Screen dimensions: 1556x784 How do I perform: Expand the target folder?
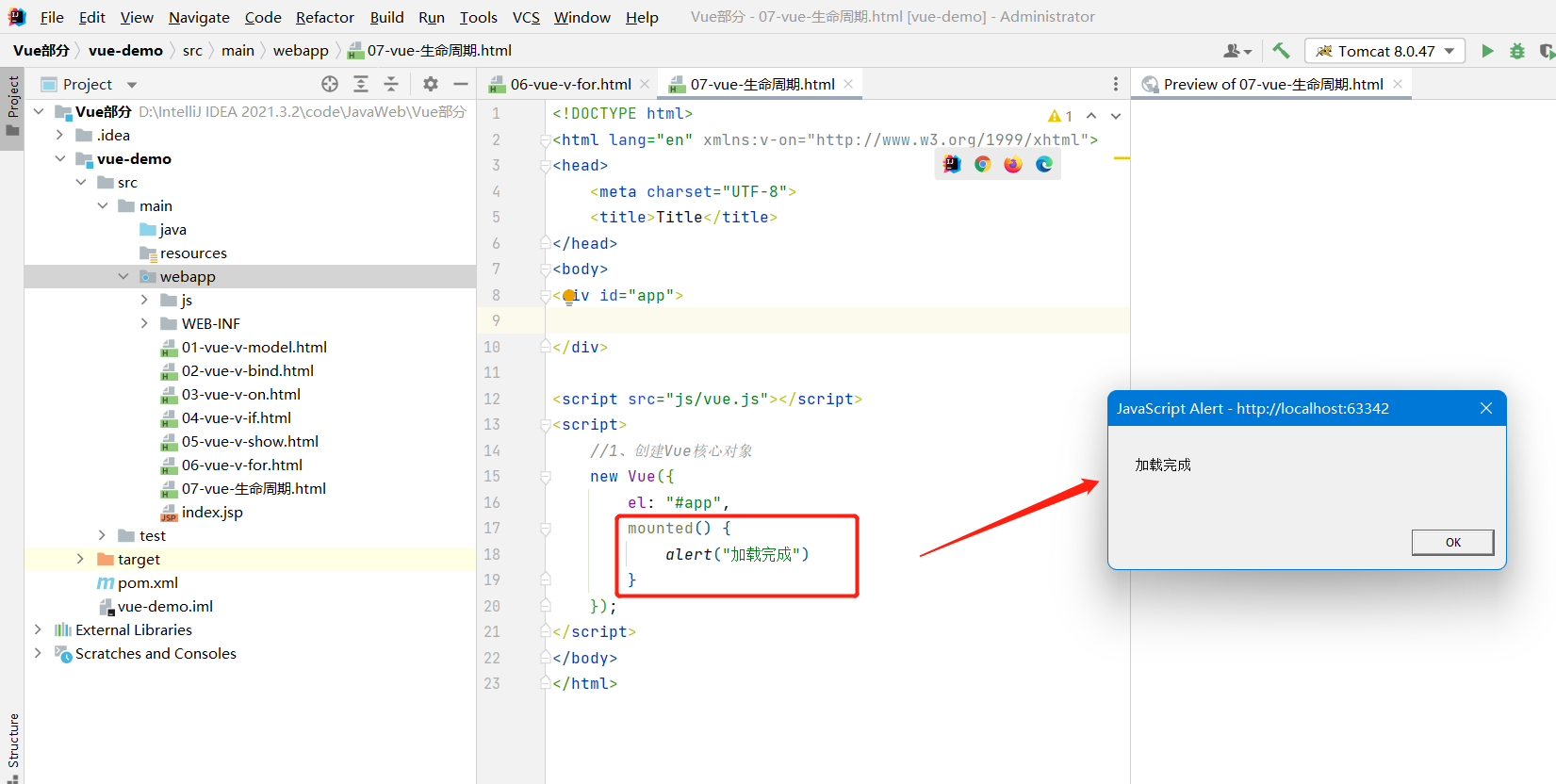tap(81, 559)
